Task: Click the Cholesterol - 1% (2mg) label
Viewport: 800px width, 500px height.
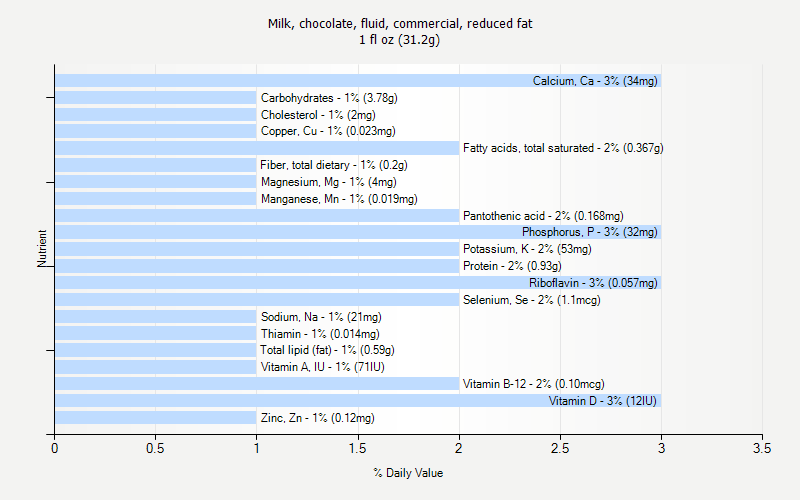Action: 318,115
